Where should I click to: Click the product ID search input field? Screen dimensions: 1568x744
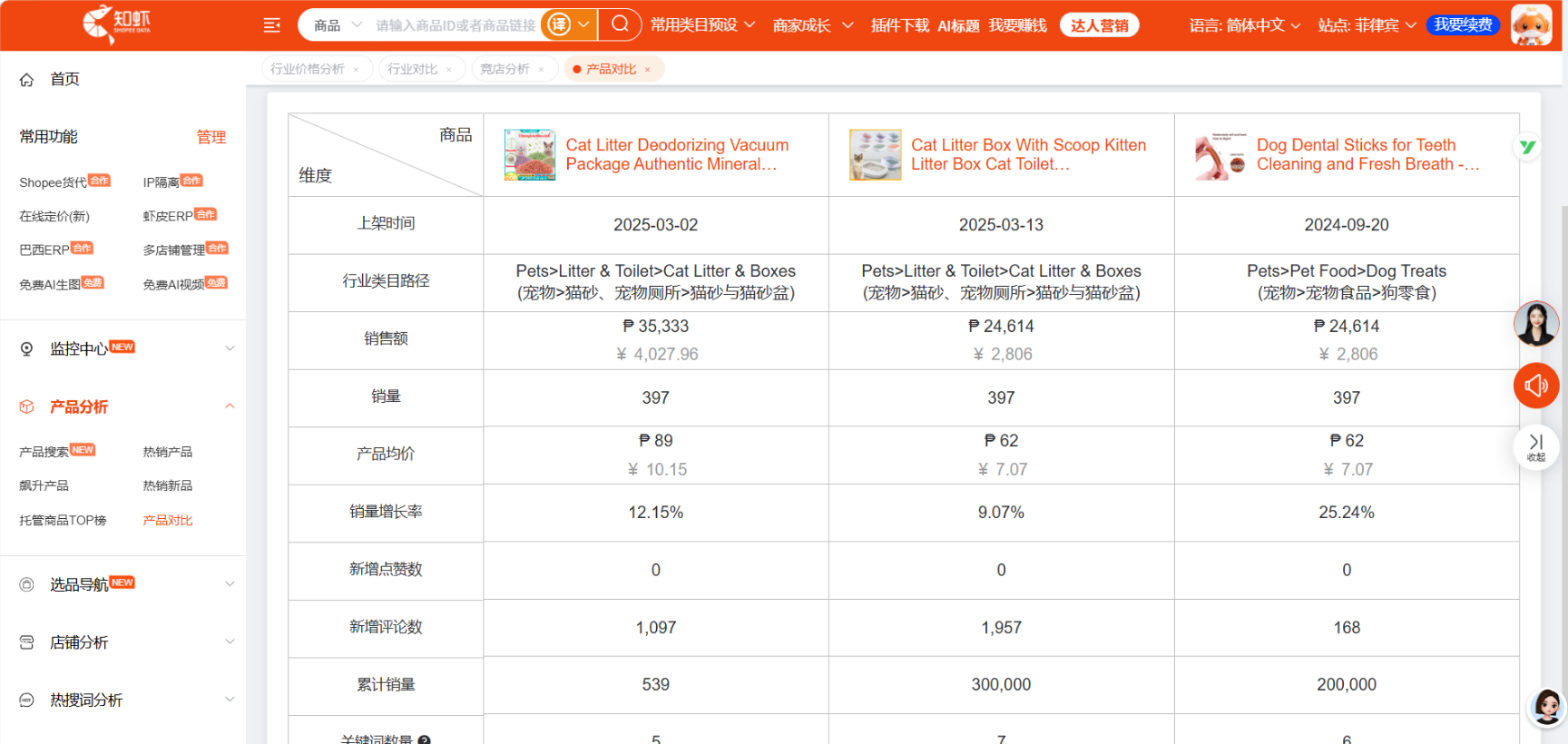[456, 25]
